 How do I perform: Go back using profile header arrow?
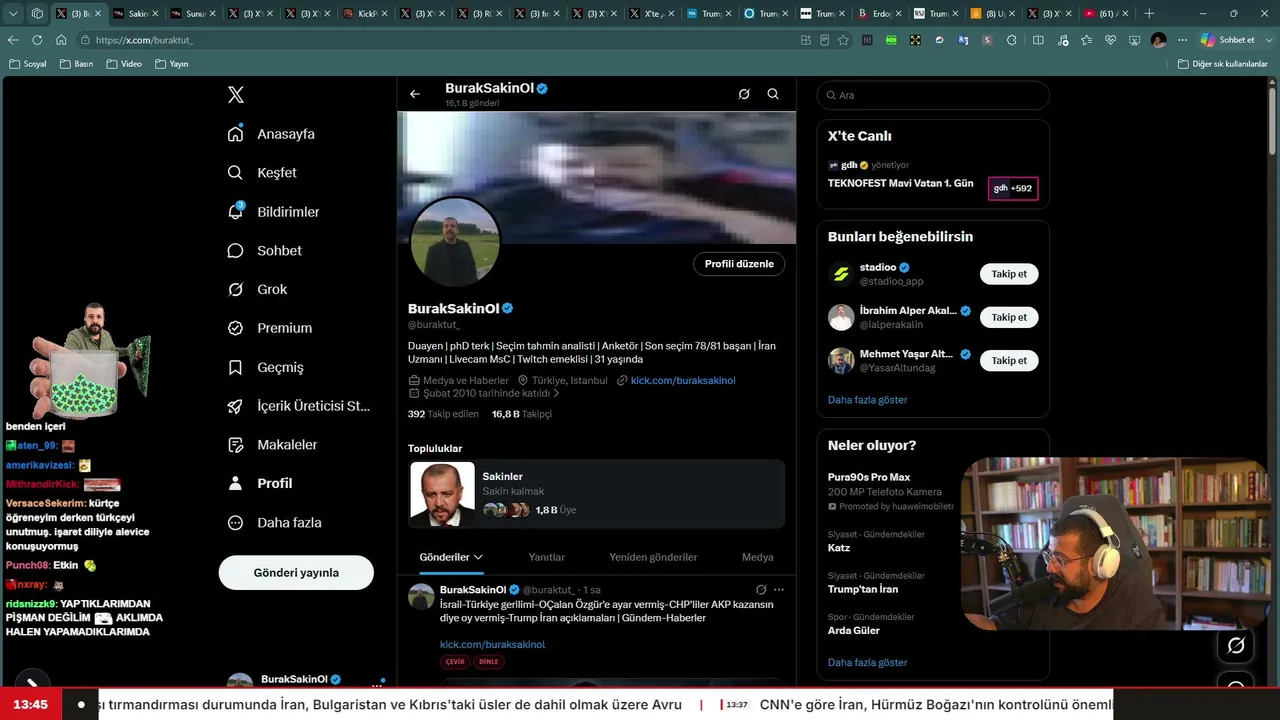(415, 94)
